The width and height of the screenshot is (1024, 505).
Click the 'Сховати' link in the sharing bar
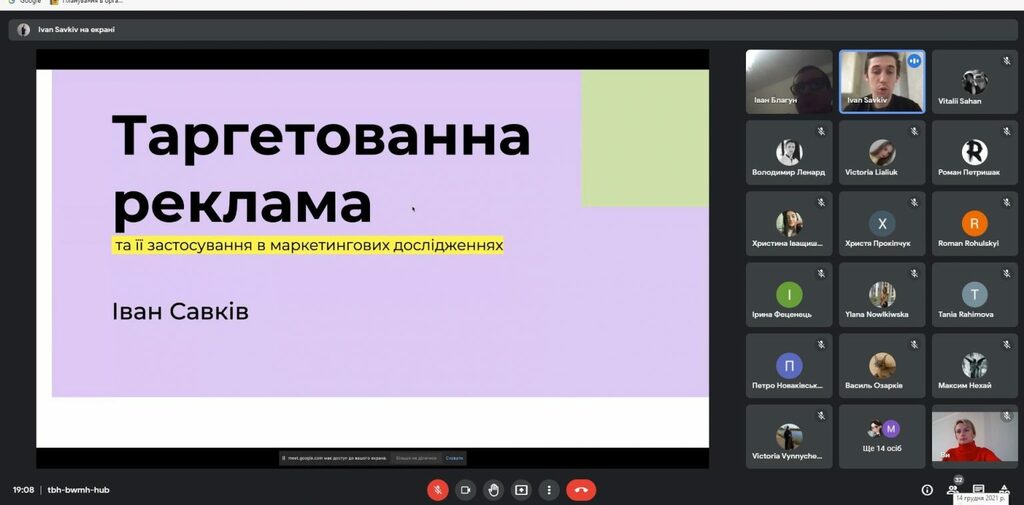tap(455, 458)
